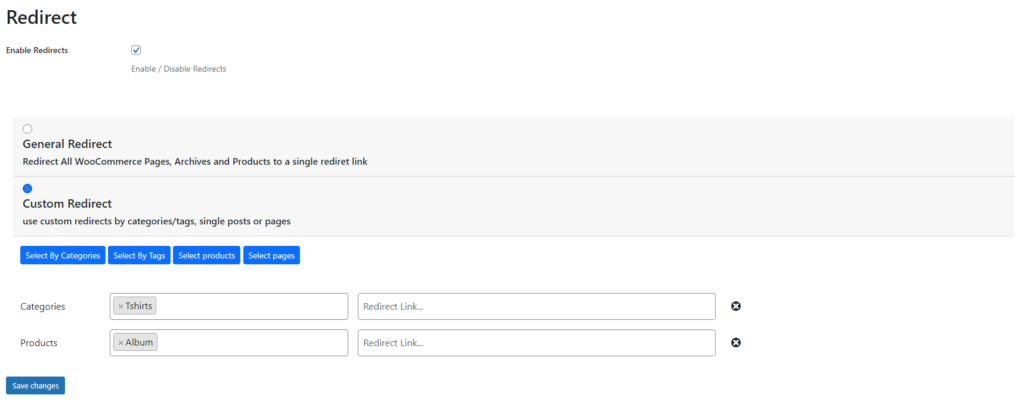Focus the Categories Redirect Link field

coord(537,306)
